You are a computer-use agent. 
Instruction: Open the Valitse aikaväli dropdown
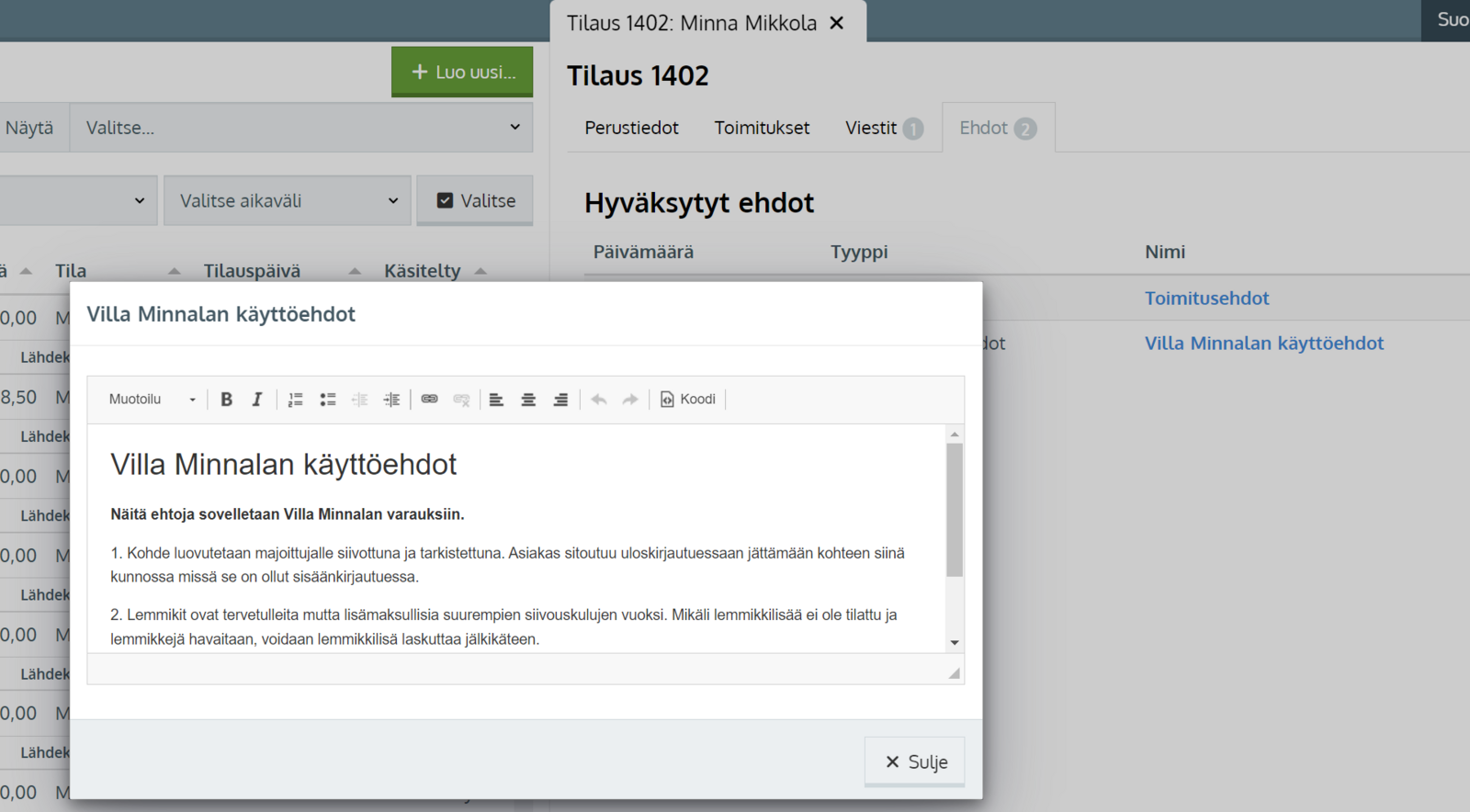point(288,200)
